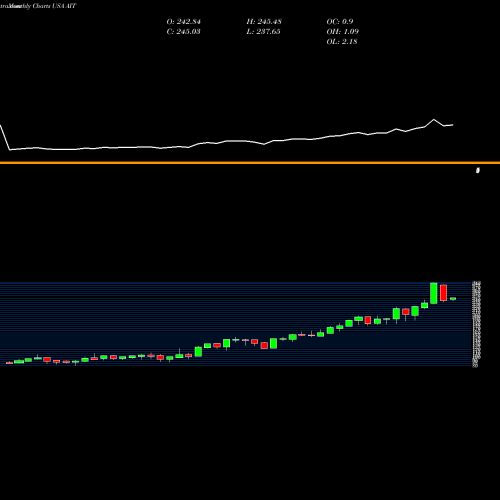This screenshot has width=500, height=500.
Task: Click the tallest green candlestick near the right
Action: pyautogui.click(x=434, y=293)
